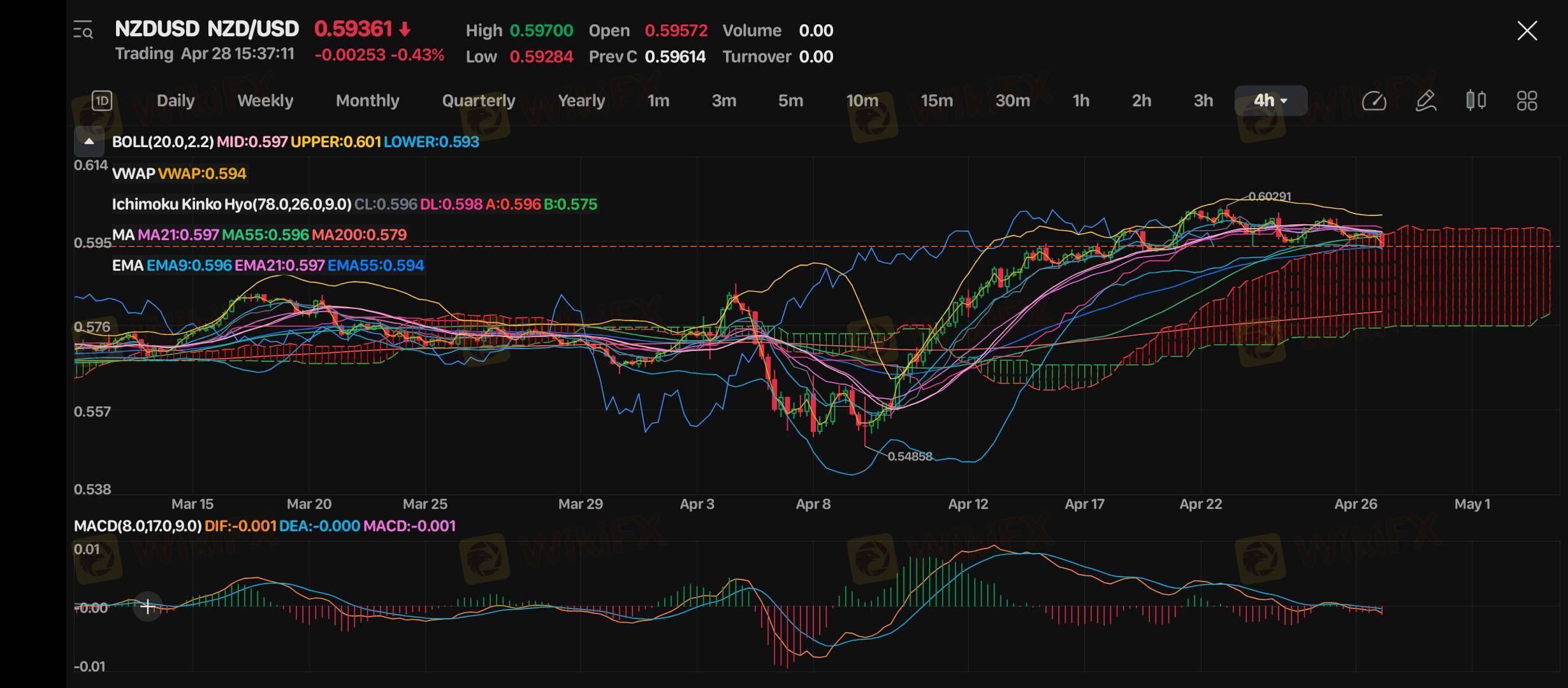The height and width of the screenshot is (688, 1568).
Task: Select the Monthly timeframe
Action: pyautogui.click(x=367, y=101)
